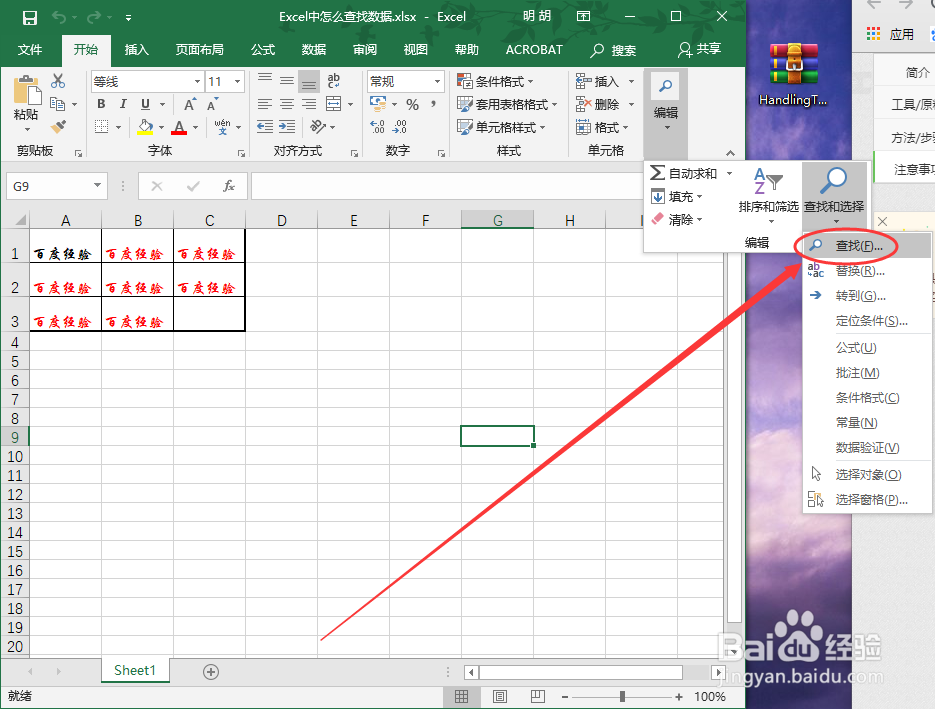The width and height of the screenshot is (935, 709).
Task: Toggle align text right
Action: coord(309,104)
